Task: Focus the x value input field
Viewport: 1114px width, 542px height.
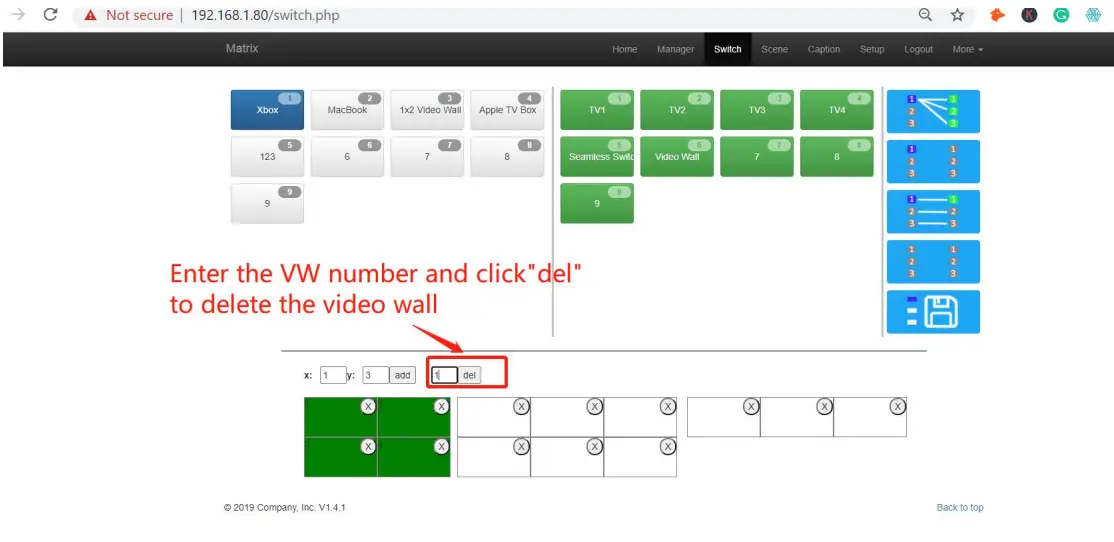Action: pyautogui.click(x=332, y=375)
